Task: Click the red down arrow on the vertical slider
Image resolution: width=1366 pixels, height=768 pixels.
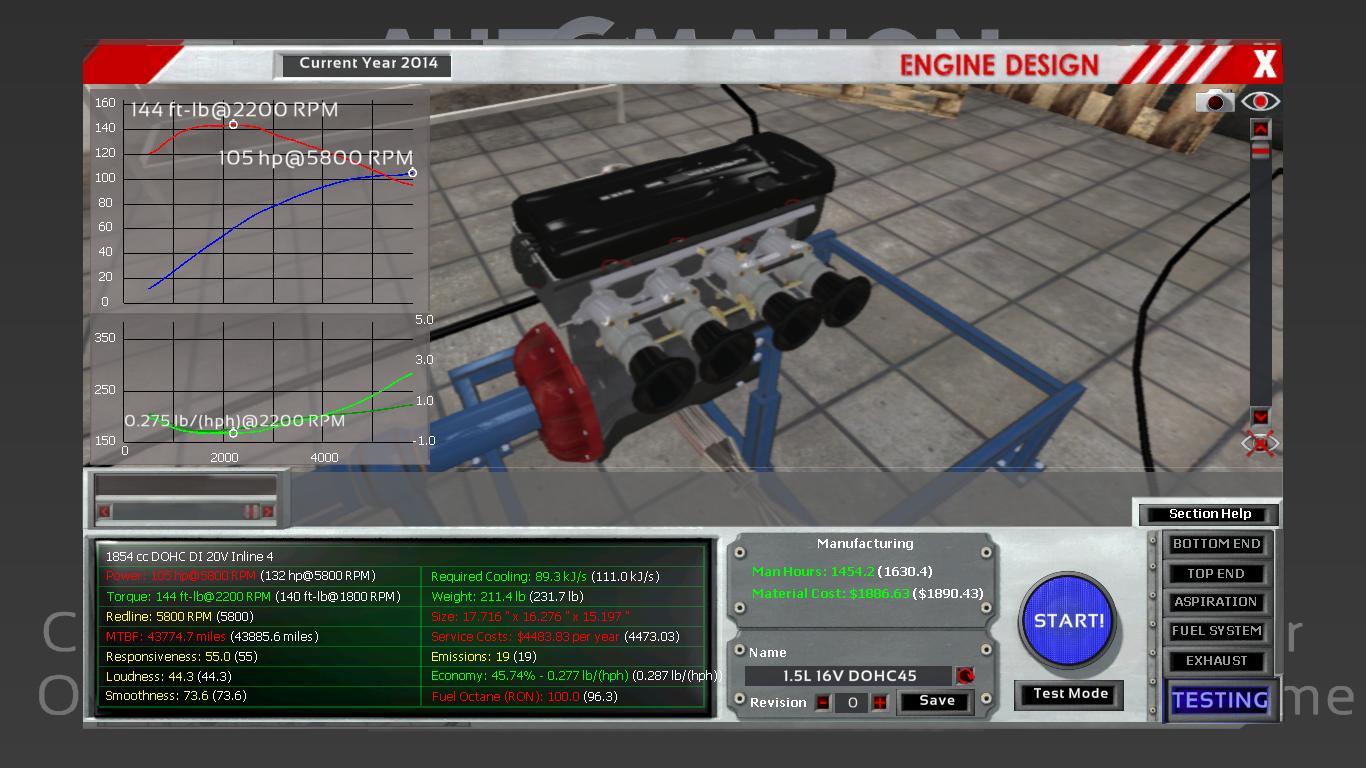Action: (1261, 417)
